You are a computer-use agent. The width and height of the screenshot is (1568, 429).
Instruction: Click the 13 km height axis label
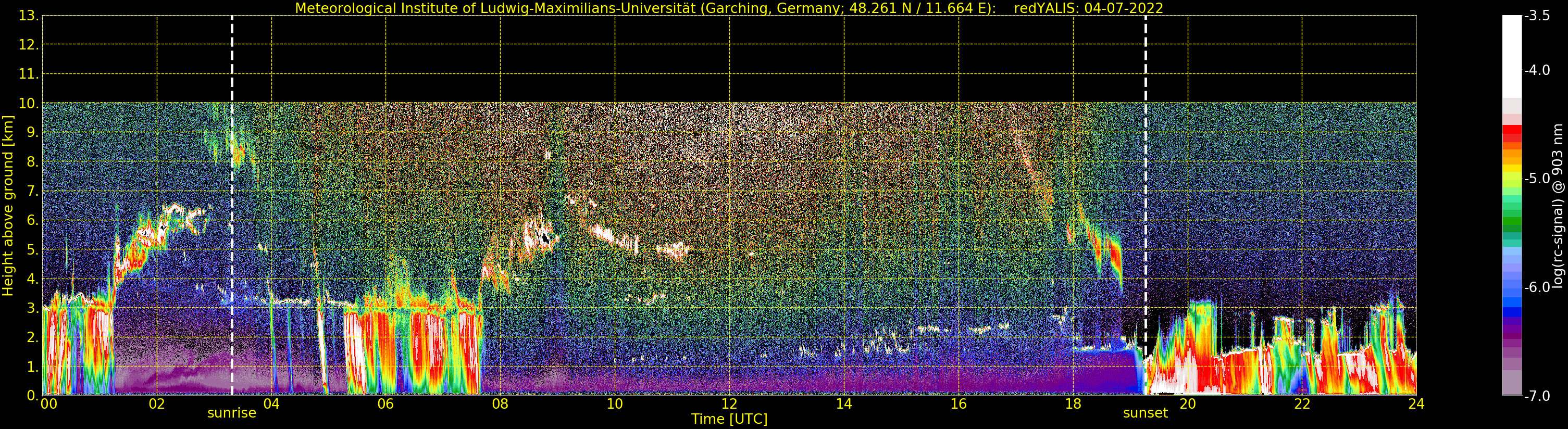(28, 16)
